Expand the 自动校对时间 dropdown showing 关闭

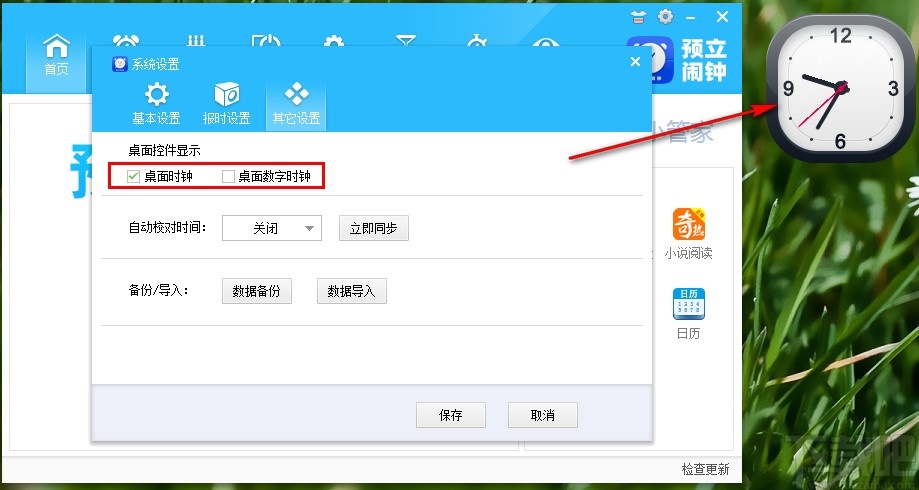(271, 228)
